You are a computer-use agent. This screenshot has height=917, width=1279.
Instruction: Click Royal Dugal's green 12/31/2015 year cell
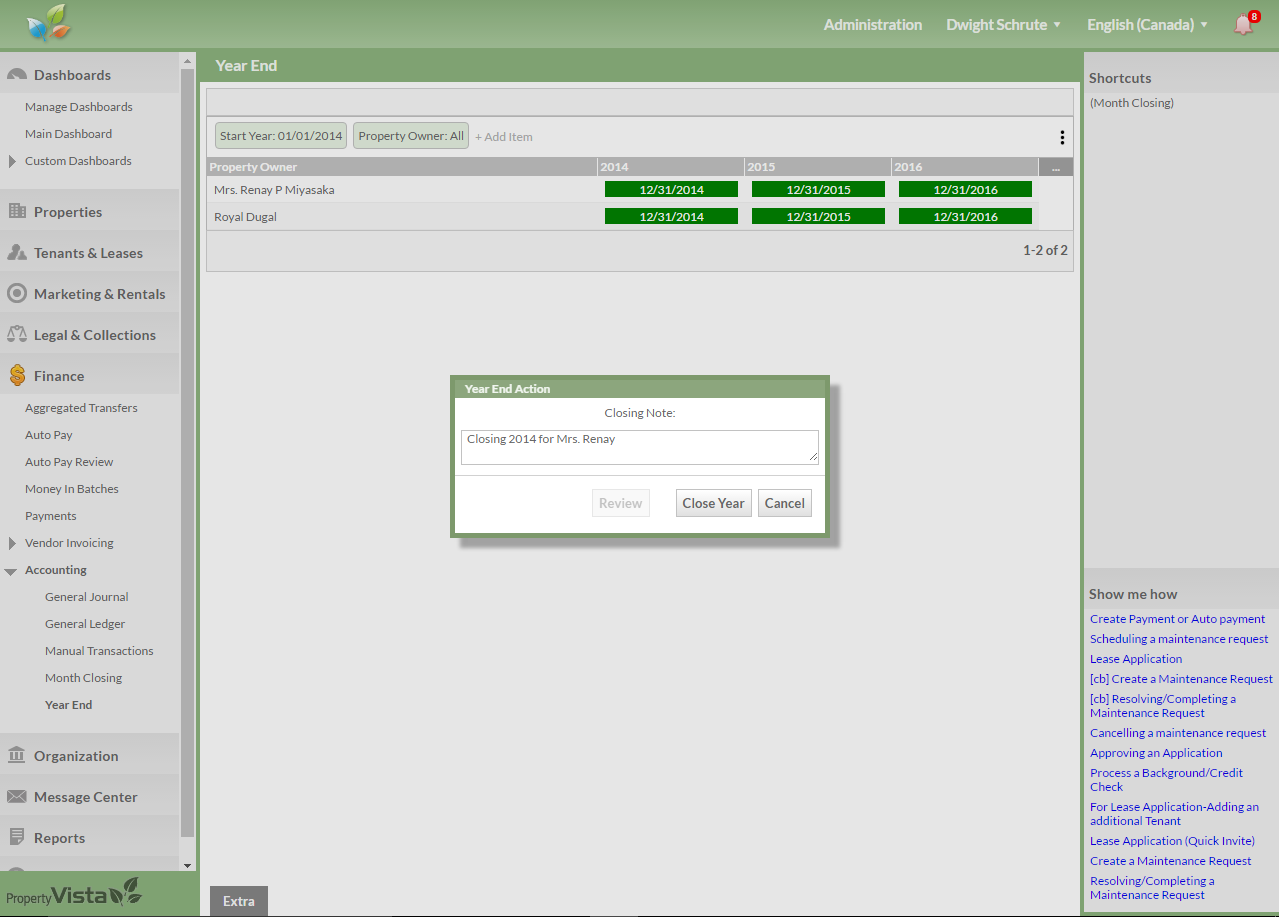(818, 217)
